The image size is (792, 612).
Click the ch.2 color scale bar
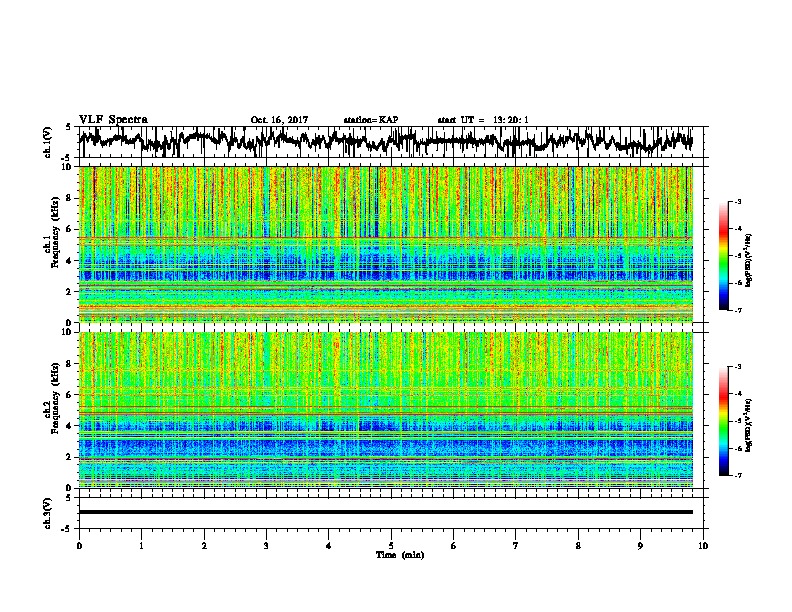(723, 421)
